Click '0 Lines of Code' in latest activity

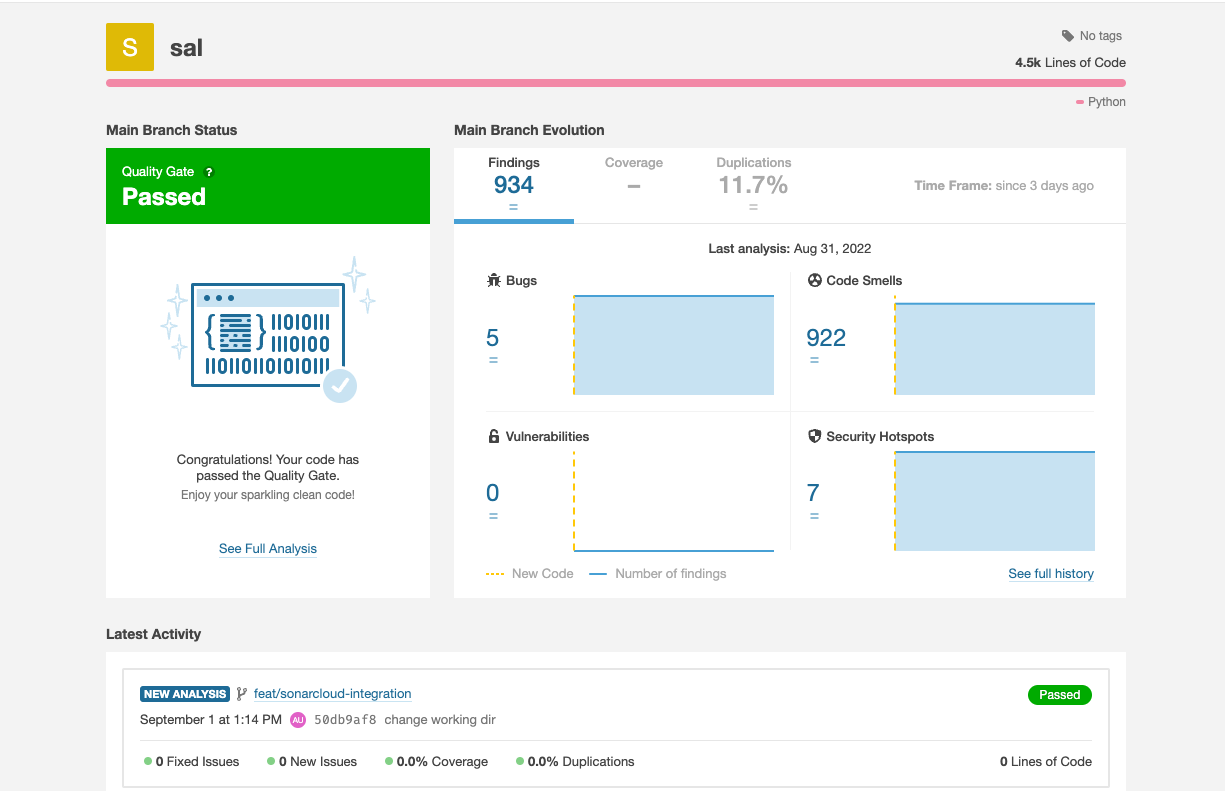[x=1046, y=762]
